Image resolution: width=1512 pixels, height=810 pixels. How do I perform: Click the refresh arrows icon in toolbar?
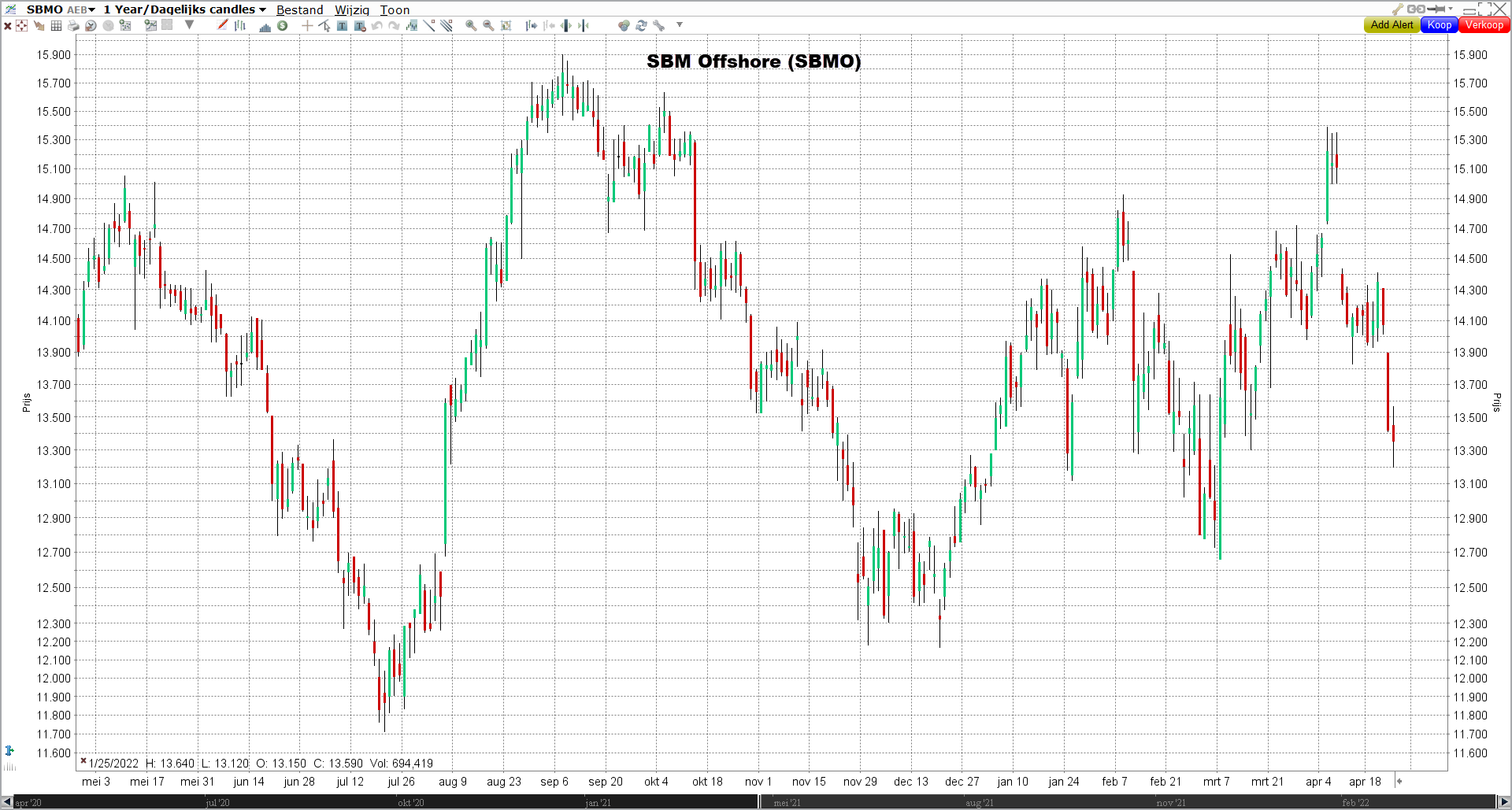[x=641, y=25]
